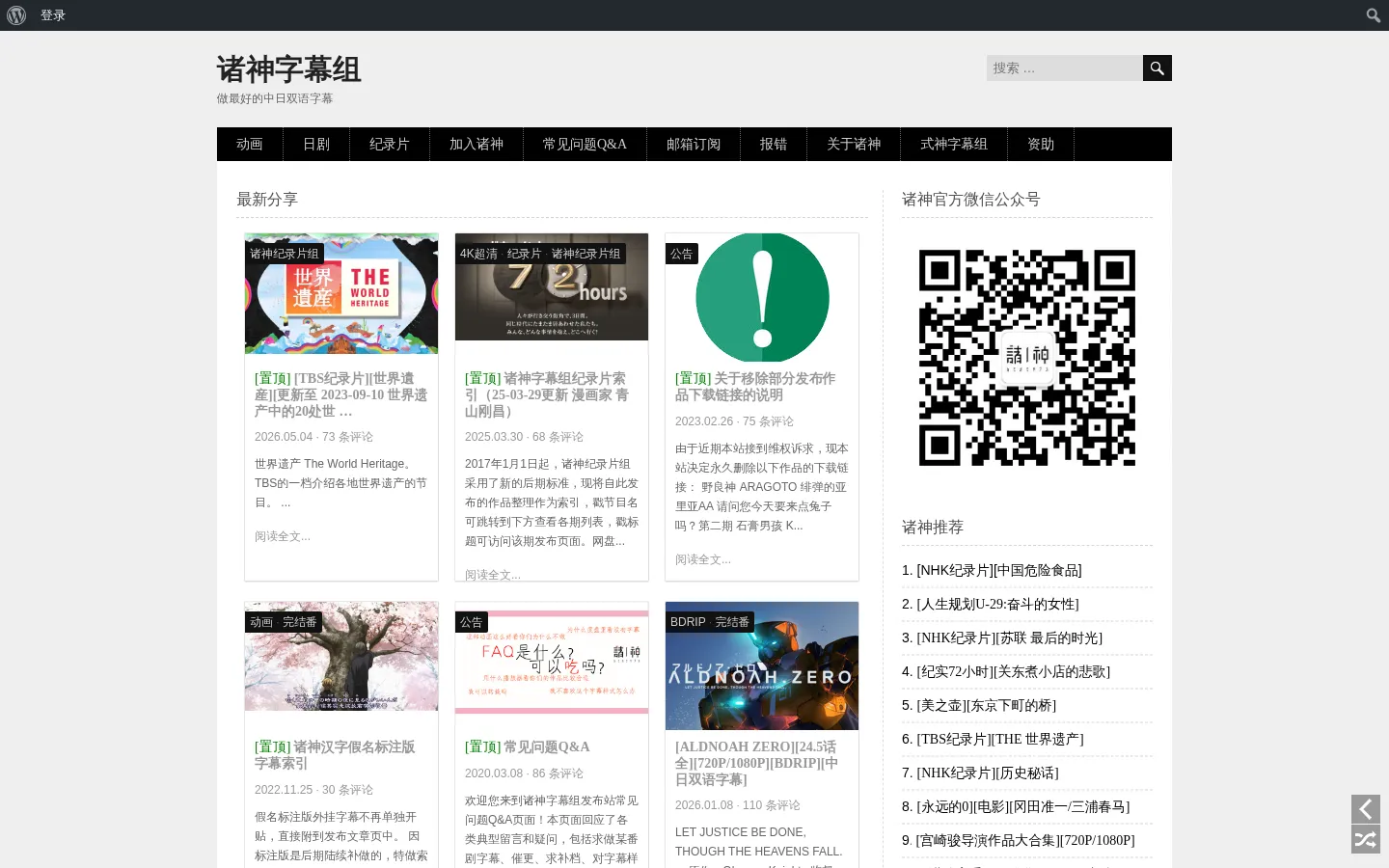Open recommendation [NHK纪录片][中国危险食品]

pyautogui.click(x=999, y=570)
